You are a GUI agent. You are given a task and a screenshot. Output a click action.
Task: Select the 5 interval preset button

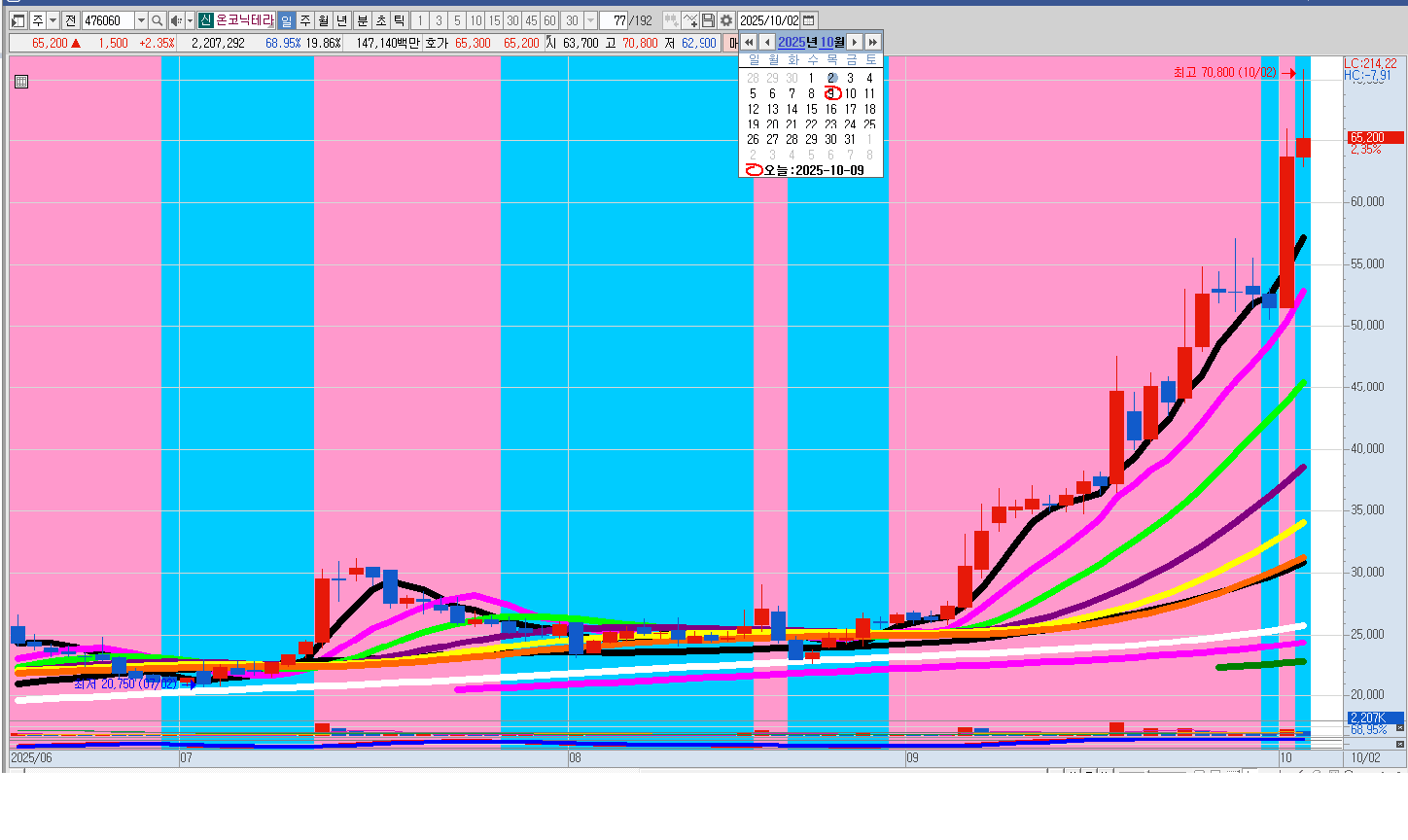[457, 20]
